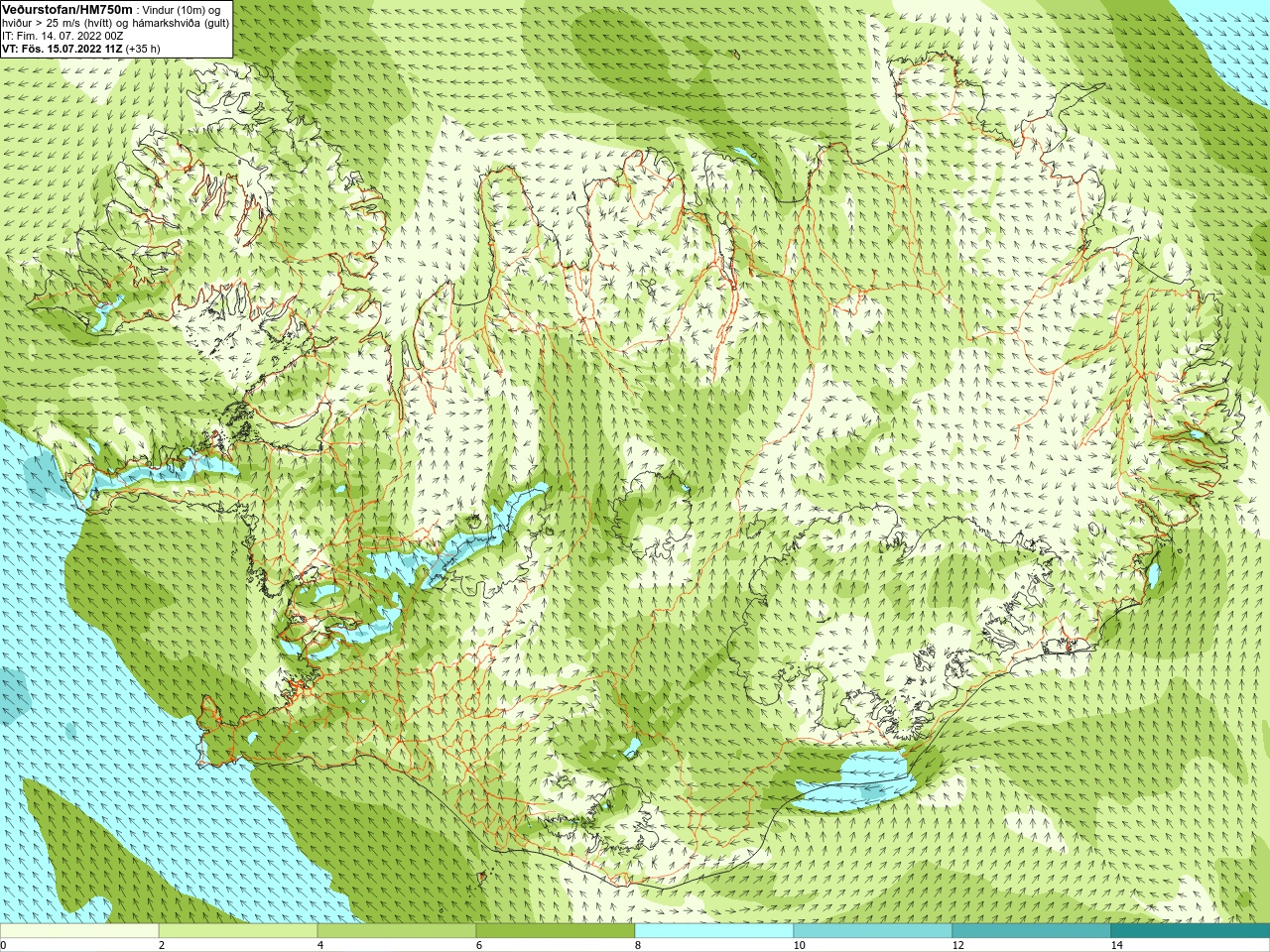Click the legend scale label '6'
The height and width of the screenshot is (952, 1270).
[478, 945]
